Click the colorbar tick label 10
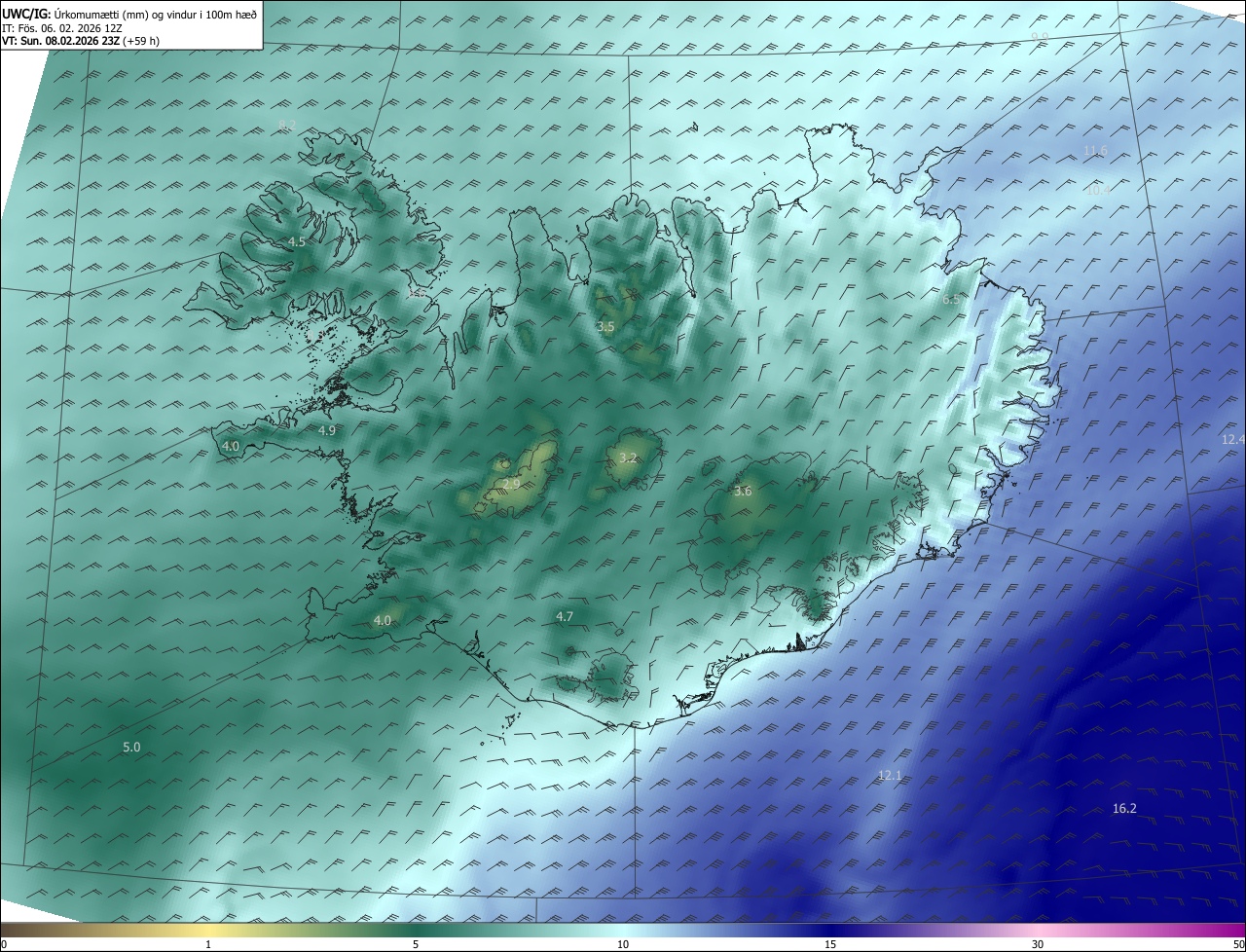The height and width of the screenshot is (952, 1246). (x=623, y=945)
